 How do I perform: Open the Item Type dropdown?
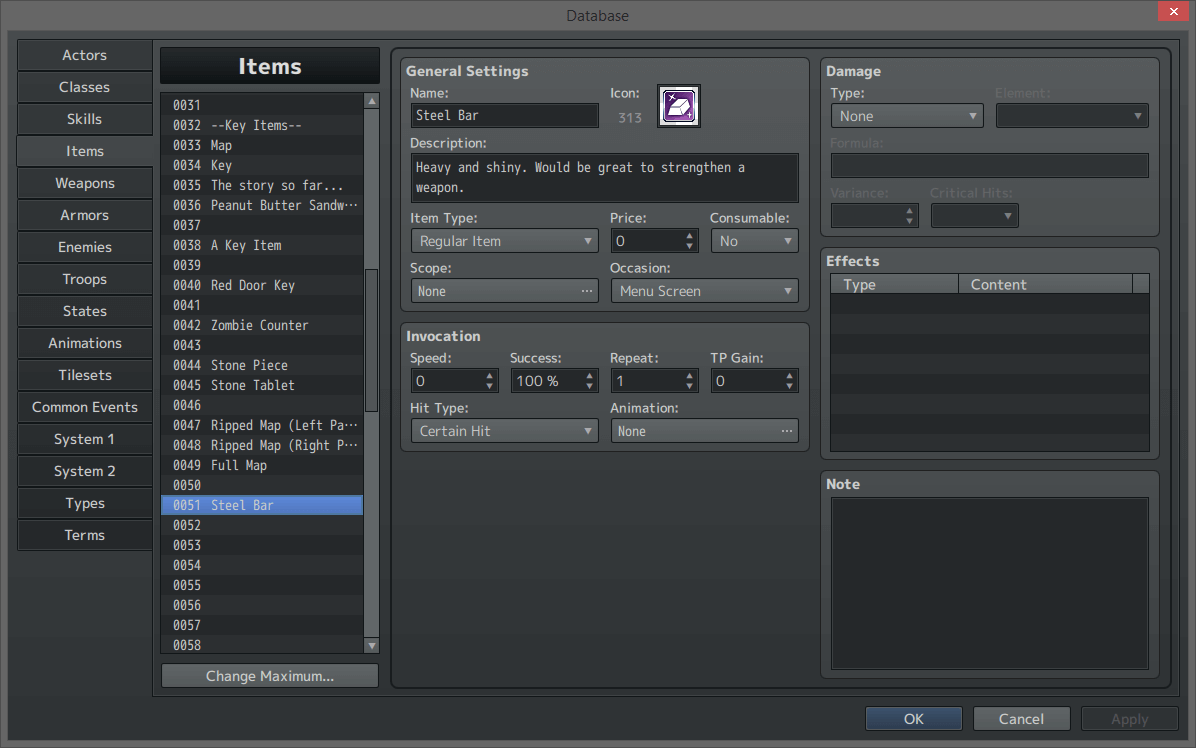[504, 241]
